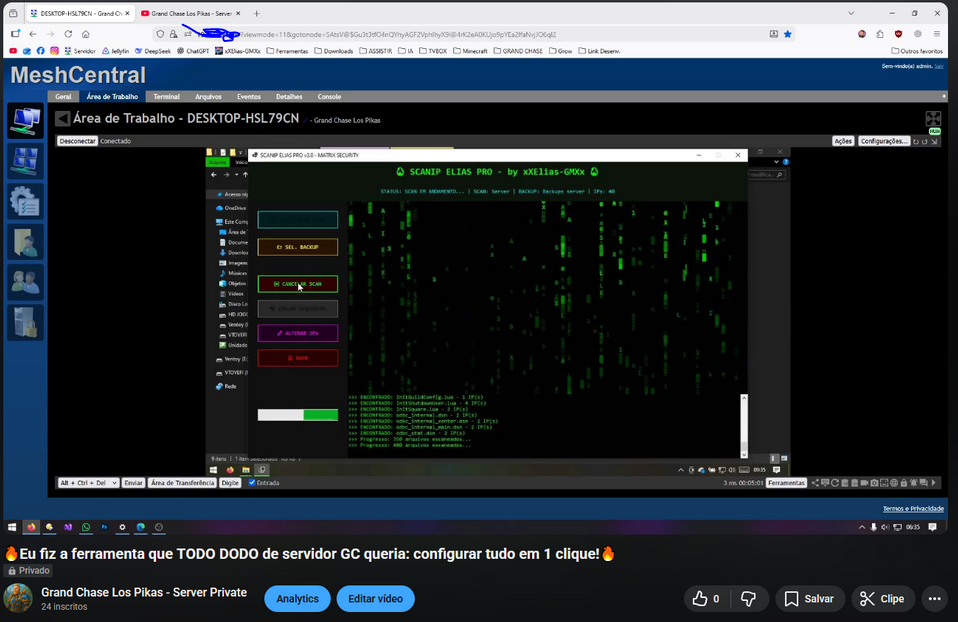Click SEL. BACKUP in ScanIP window
958x622 pixels.
[298, 247]
